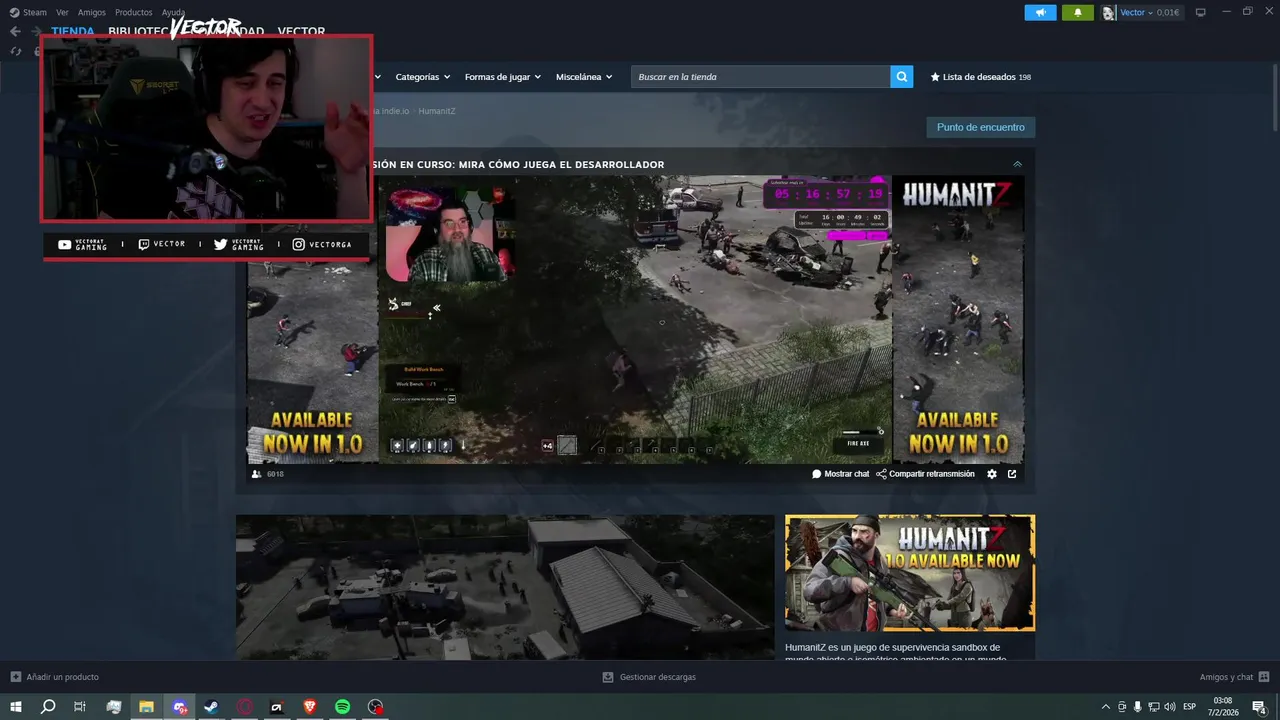Image resolution: width=1280 pixels, height=720 pixels.
Task: Expand the Formas de jugar dropdown
Action: click(x=502, y=77)
